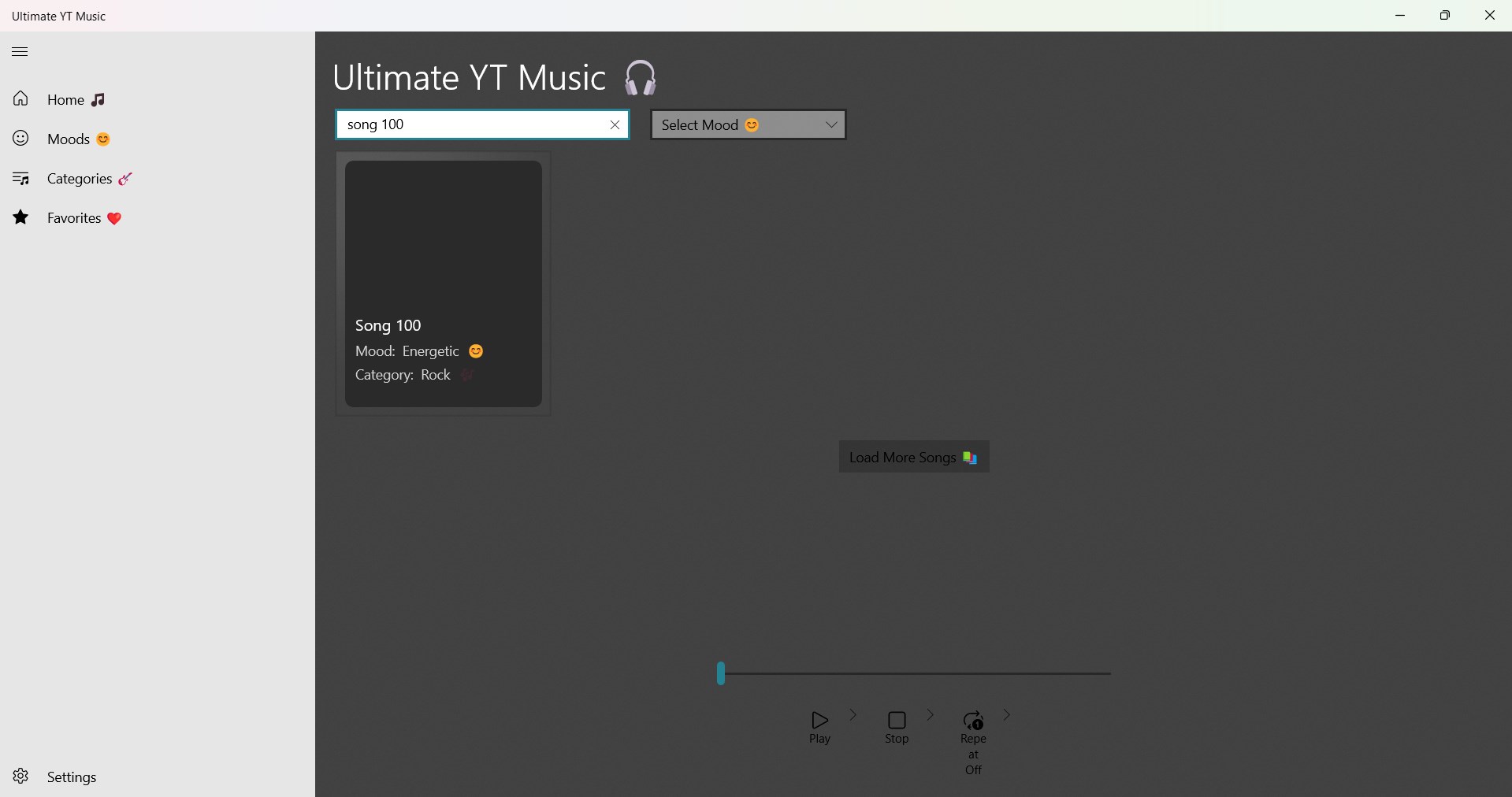Expand the chevron next to Play

coord(853,715)
